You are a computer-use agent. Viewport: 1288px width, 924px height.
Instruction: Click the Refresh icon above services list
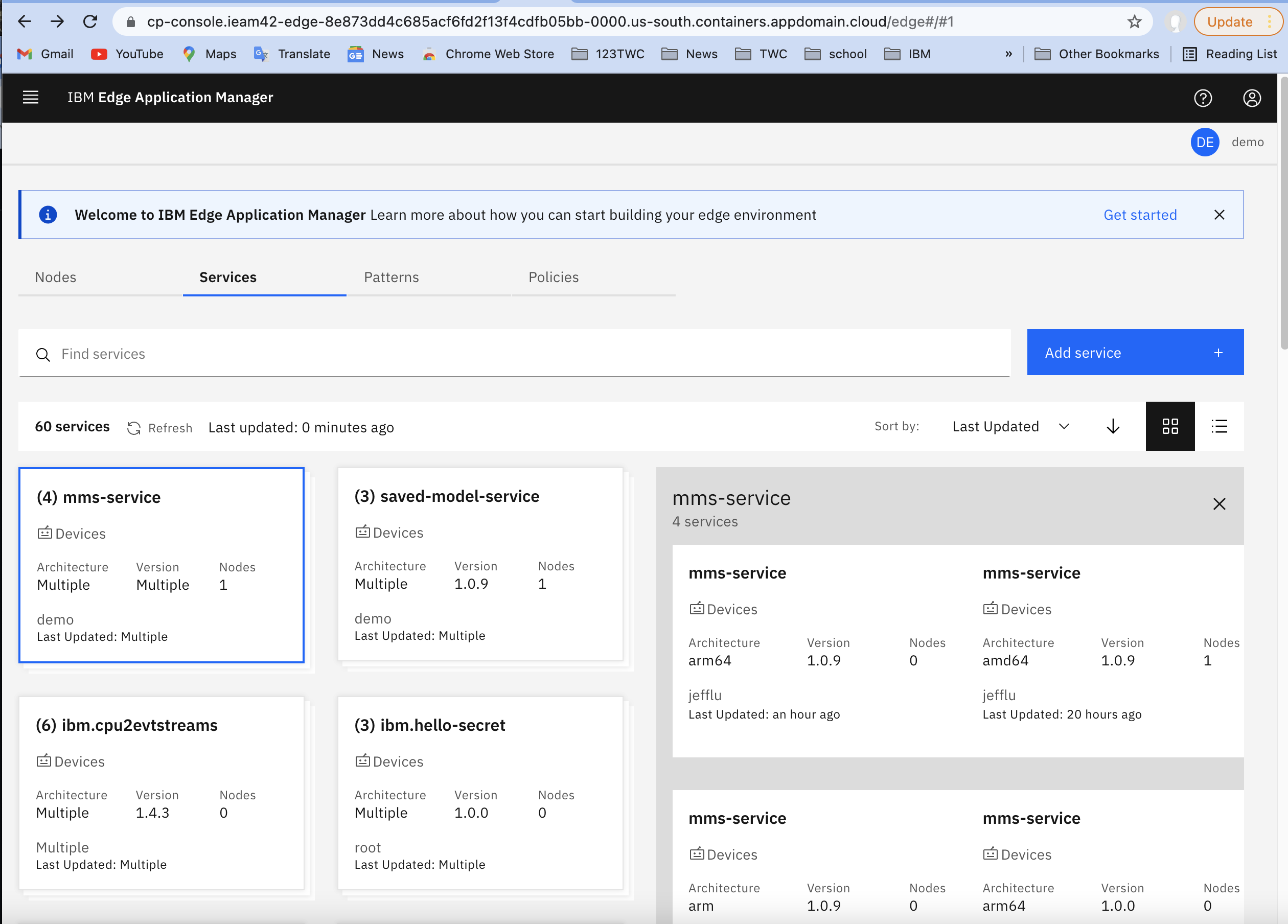[x=133, y=428]
